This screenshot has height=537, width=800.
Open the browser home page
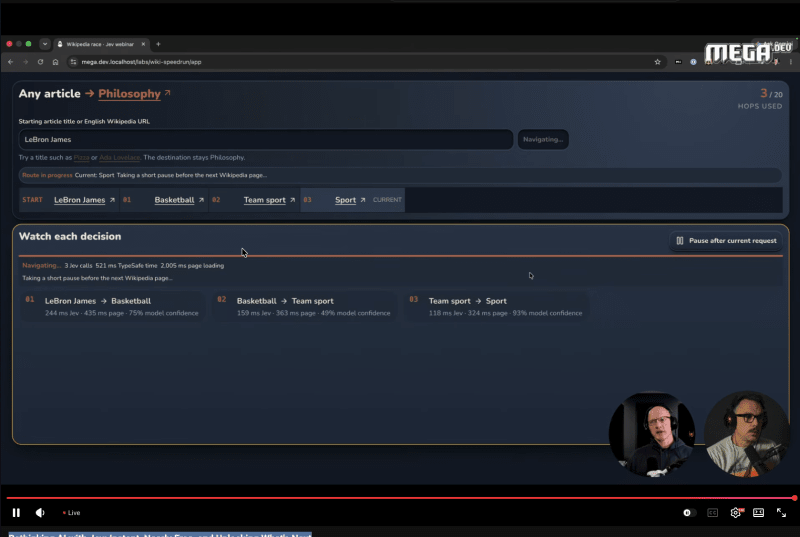click(55, 62)
